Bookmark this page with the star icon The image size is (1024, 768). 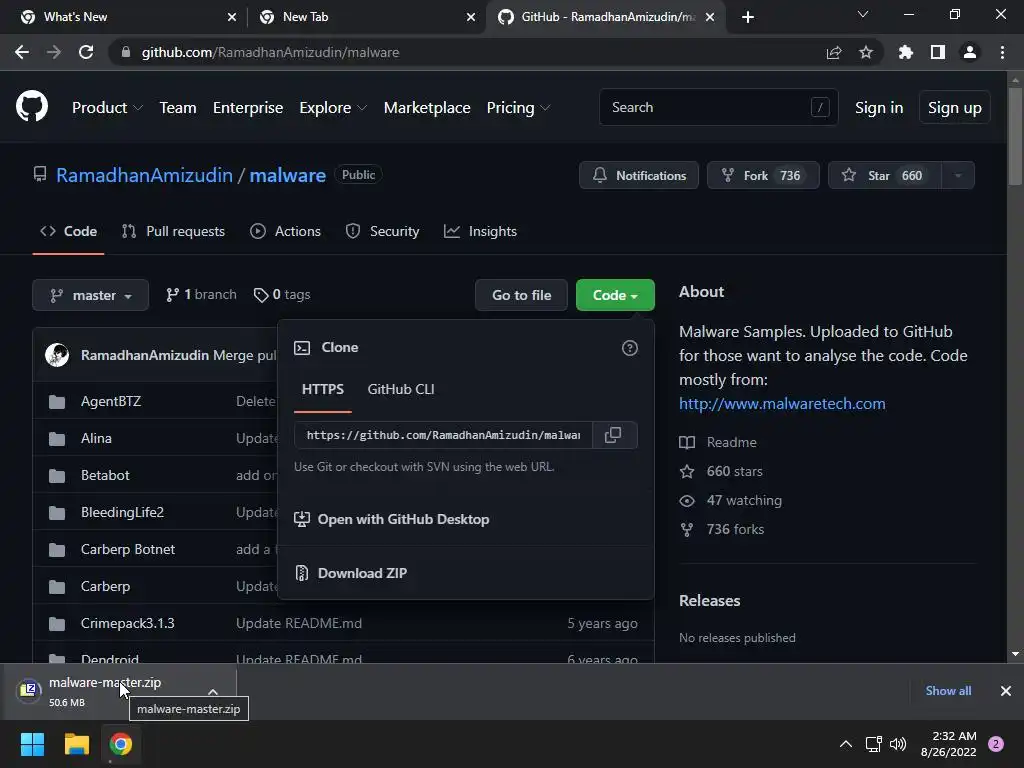866,52
